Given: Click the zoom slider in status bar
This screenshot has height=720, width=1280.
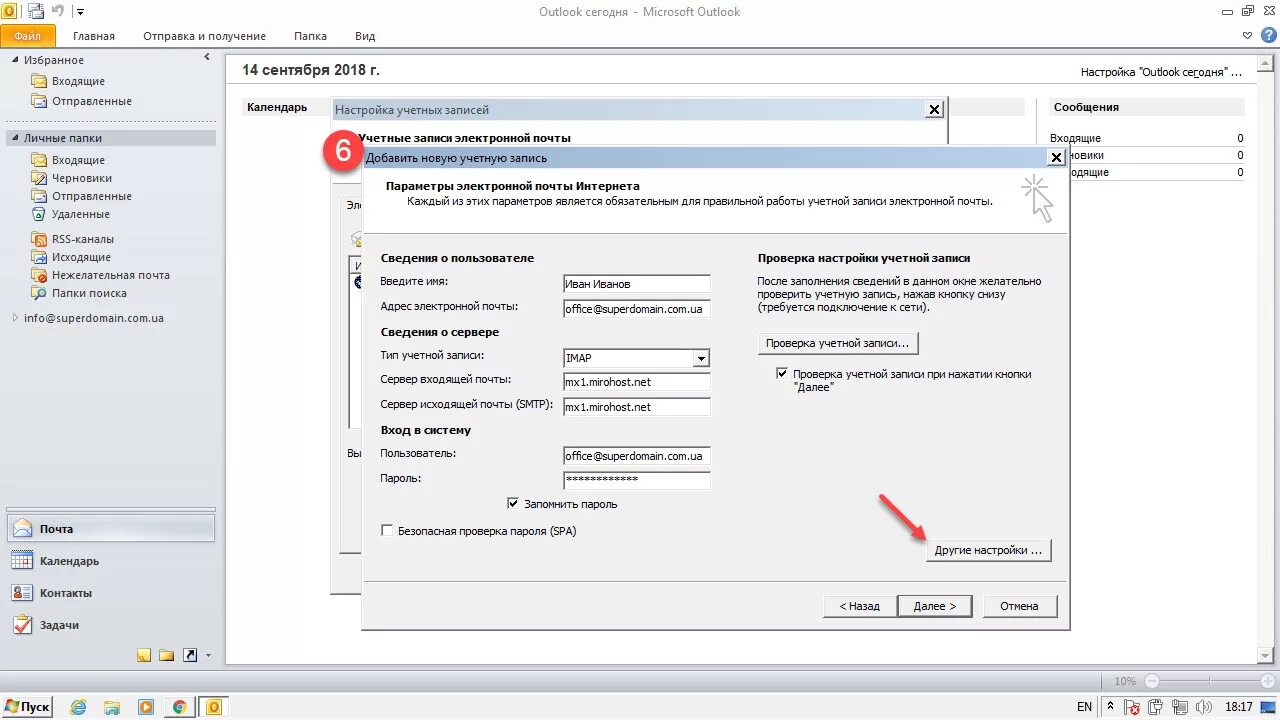Looking at the screenshot, I should click(x=1210, y=681).
